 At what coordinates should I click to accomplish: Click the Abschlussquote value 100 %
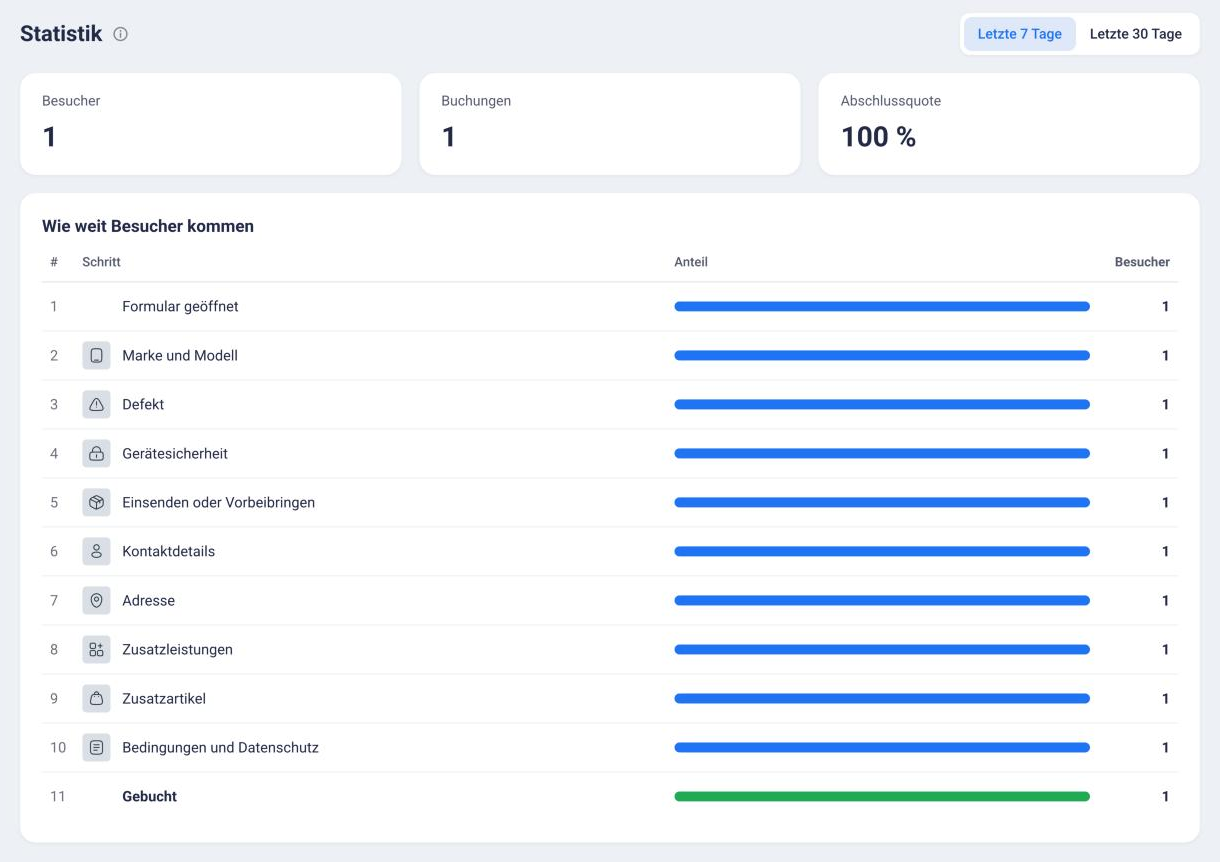[878, 137]
